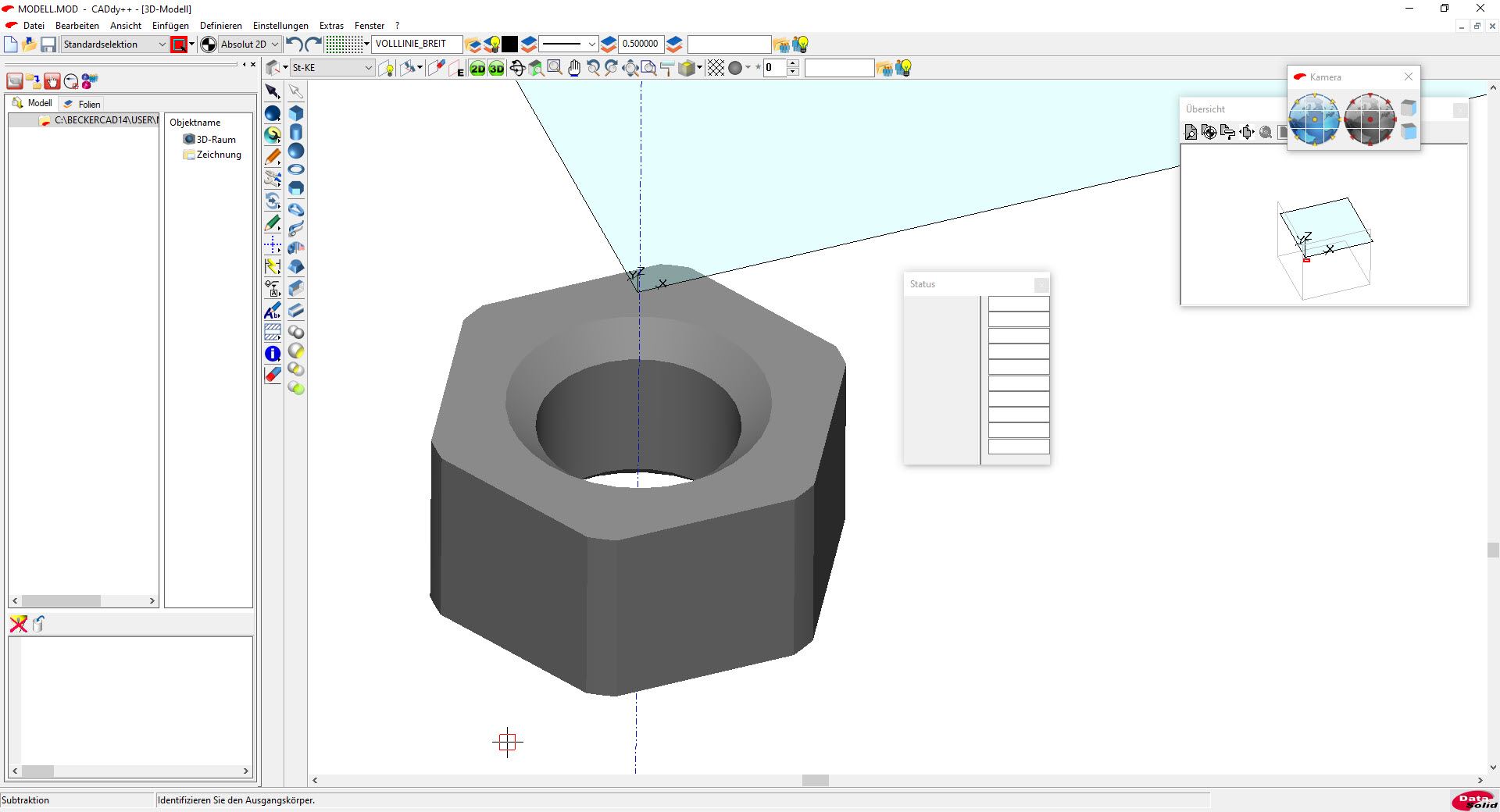
Task: Click the blue info icon
Action: pos(272,354)
